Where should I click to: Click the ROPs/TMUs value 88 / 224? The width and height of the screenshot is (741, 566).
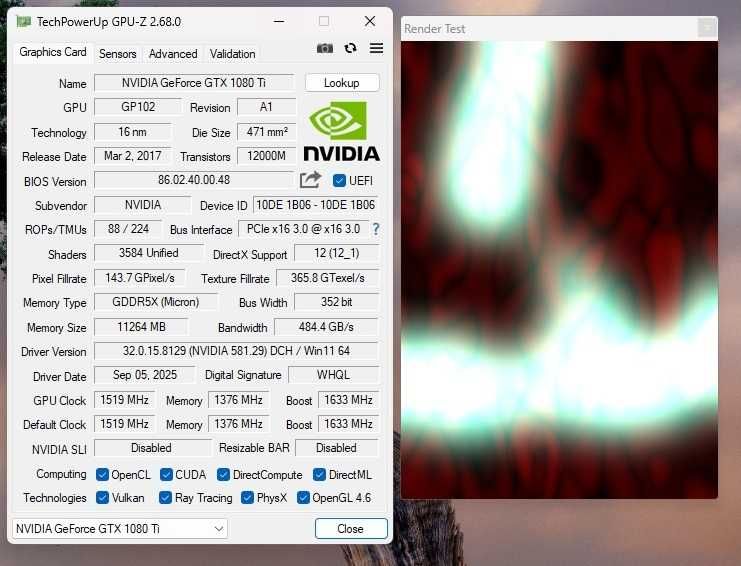(128, 229)
